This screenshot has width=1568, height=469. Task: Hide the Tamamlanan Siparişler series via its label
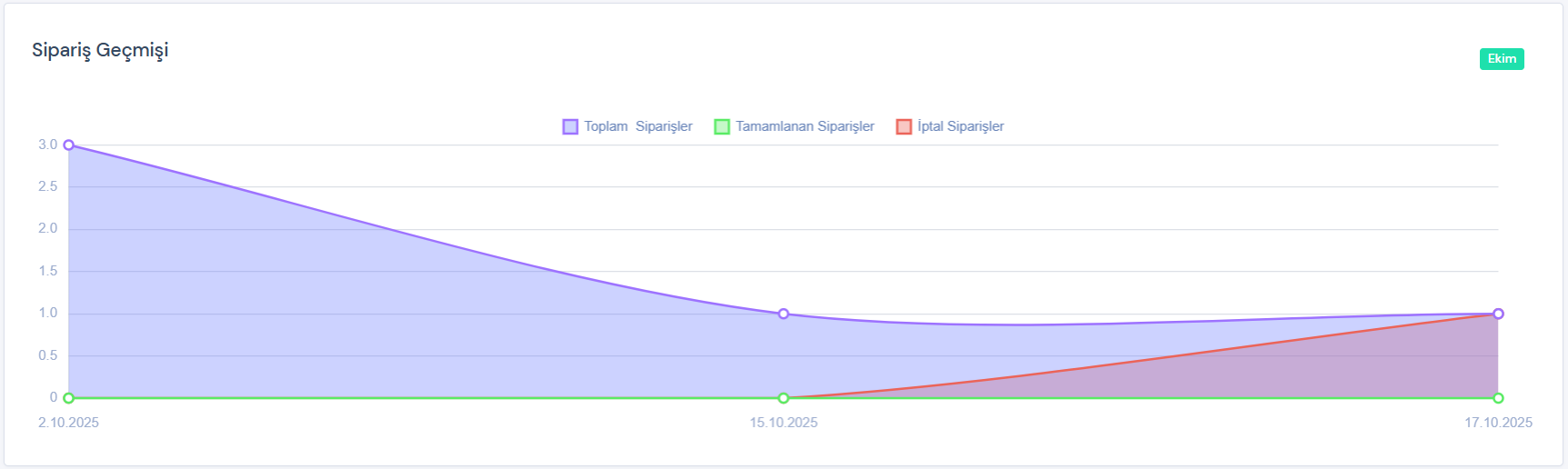click(x=804, y=126)
